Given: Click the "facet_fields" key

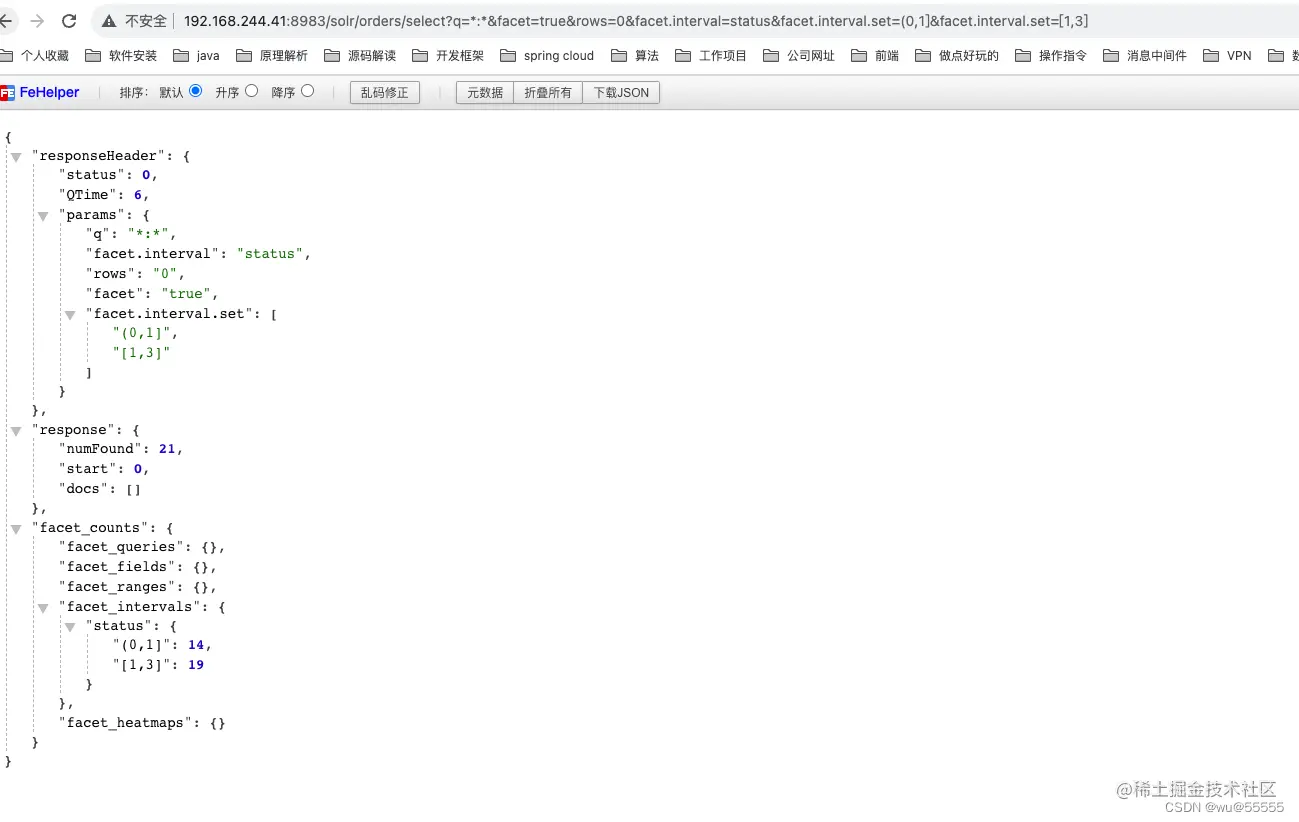Looking at the screenshot, I should pyautogui.click(x=117, y=567).
